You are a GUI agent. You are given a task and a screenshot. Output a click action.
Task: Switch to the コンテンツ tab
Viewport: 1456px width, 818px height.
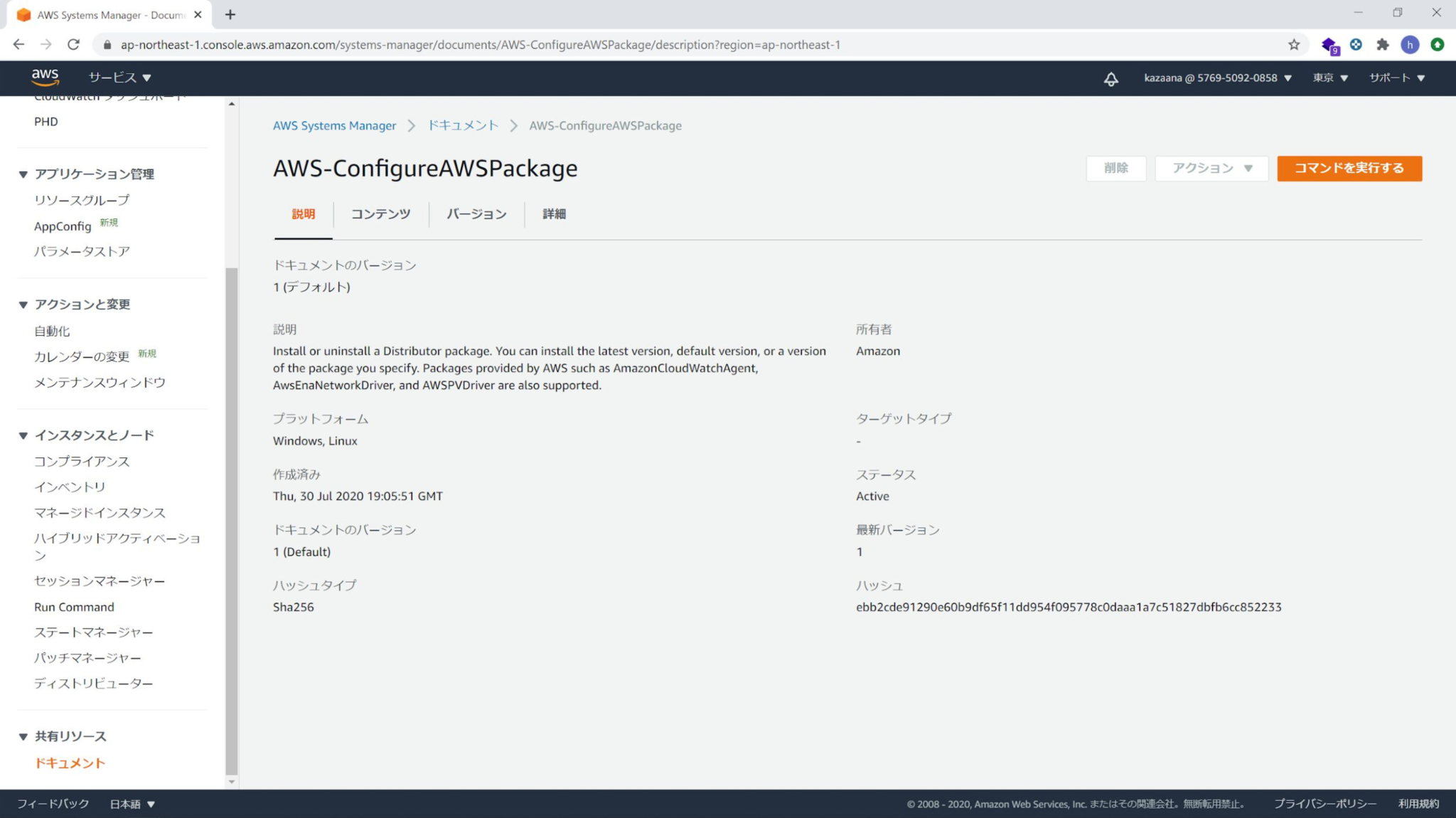(x=380, y=214)
